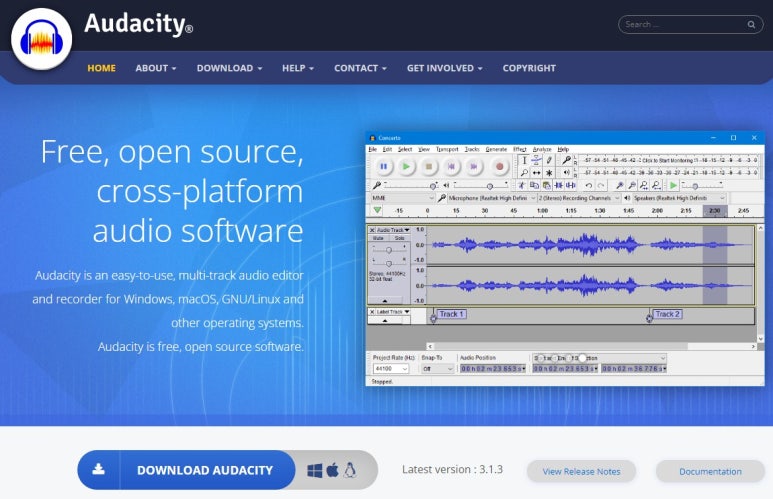Select the Time Shift tool
This screenshot has height=499, width=773.
536,173
